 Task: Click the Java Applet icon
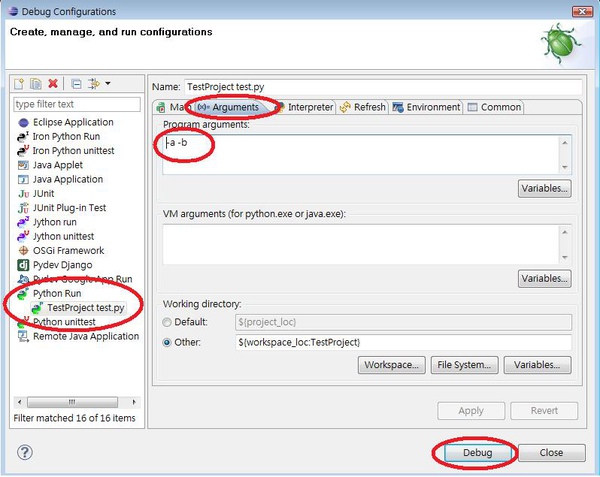tap(23, 165)
